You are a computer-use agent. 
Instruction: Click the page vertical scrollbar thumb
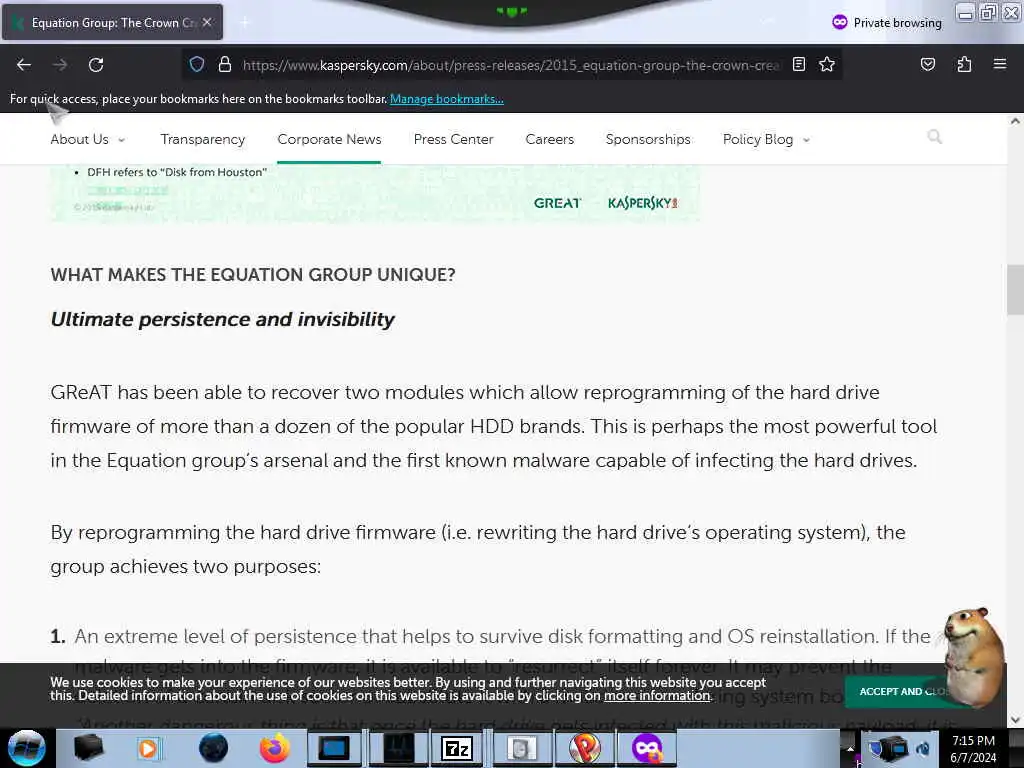point(1015,290)
